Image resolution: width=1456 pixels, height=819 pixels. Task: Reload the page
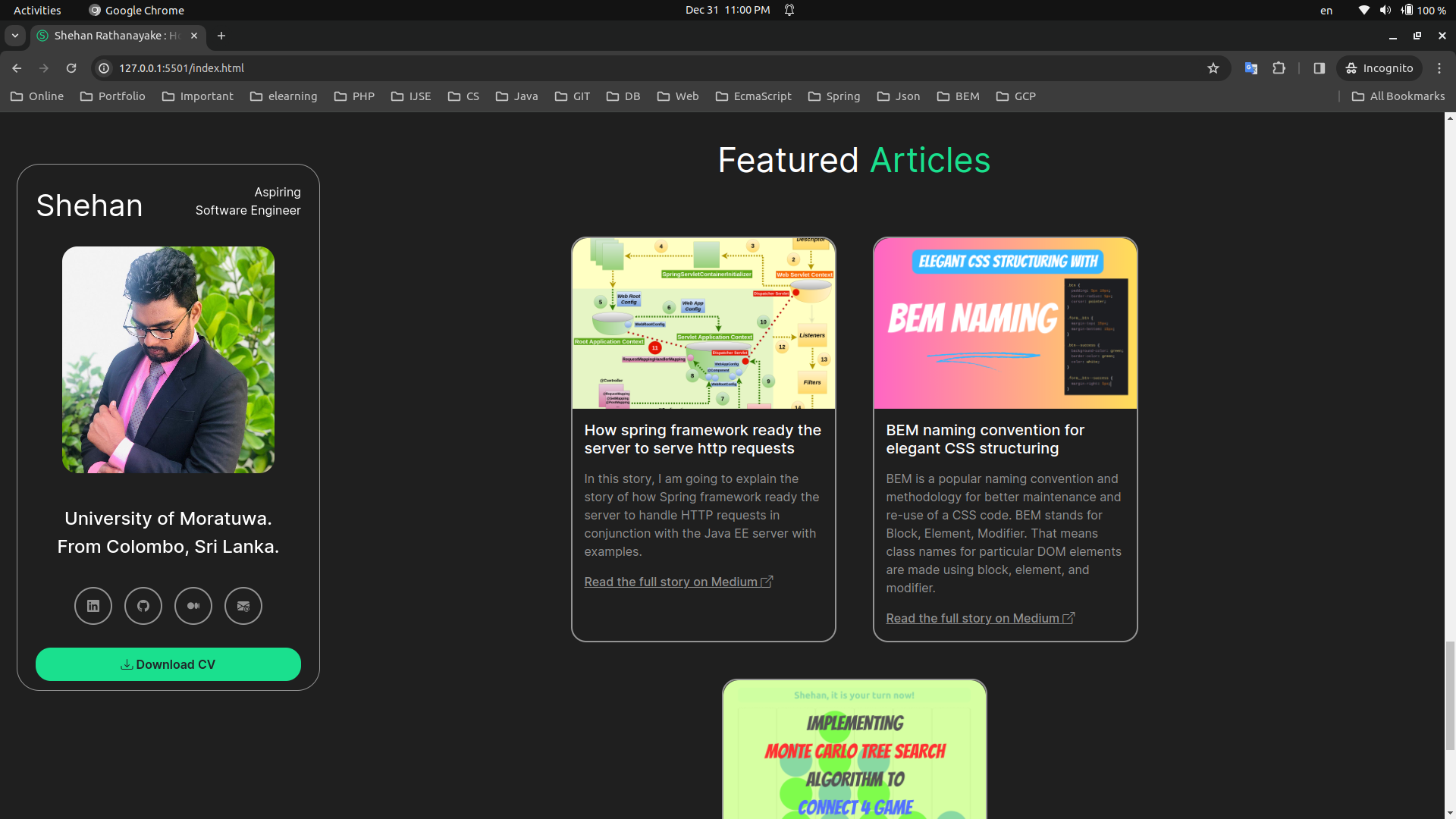[x=71, y=68]
